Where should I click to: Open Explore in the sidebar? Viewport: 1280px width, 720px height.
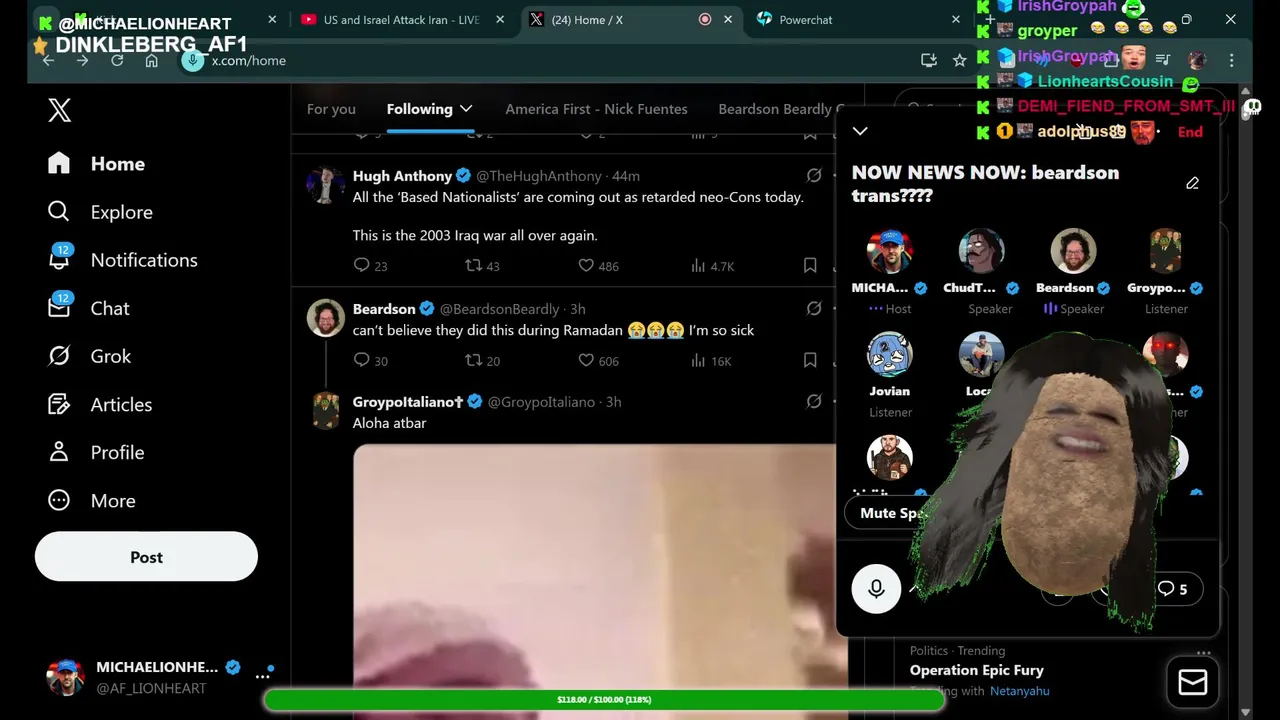point(100,212)
